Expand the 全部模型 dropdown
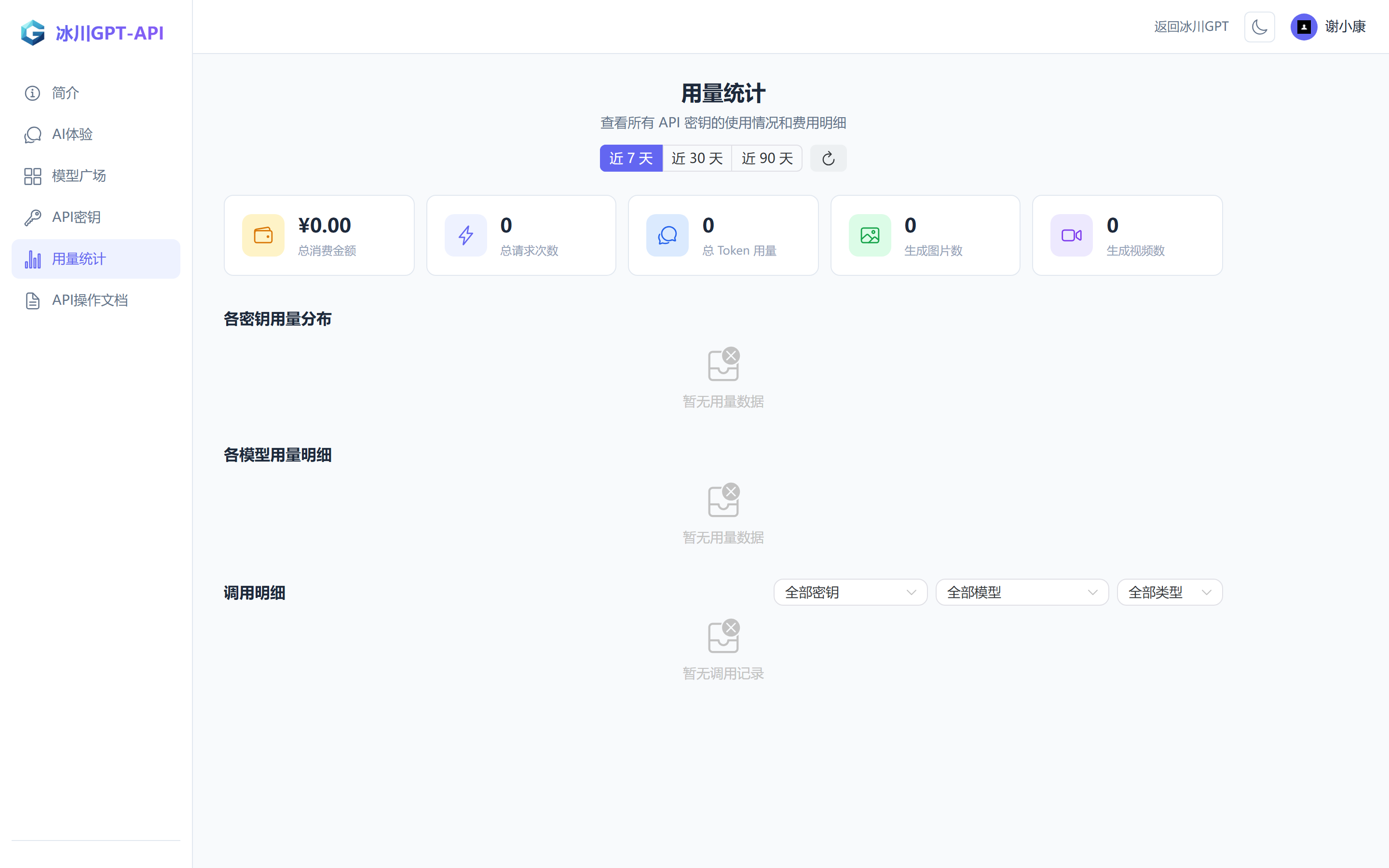Viewport: 1389px width, 868px height. click(x=1021, y=592)
